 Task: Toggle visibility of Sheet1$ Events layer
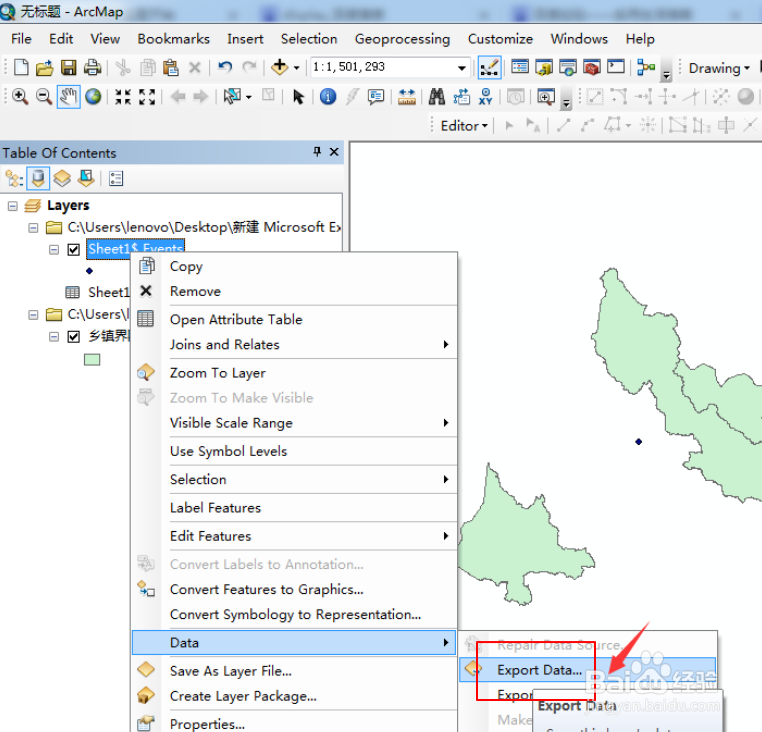73,249
